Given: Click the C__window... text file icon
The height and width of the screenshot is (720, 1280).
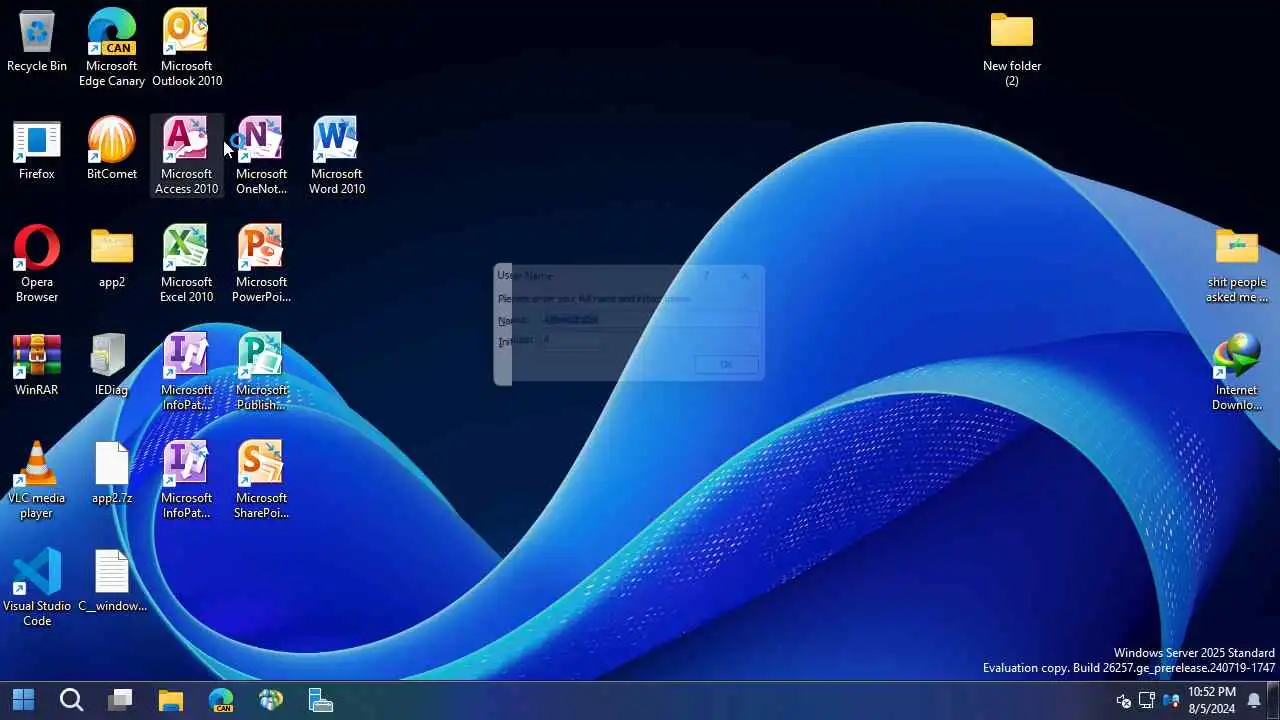Looking at the screenshot, I should coord(112,582).
